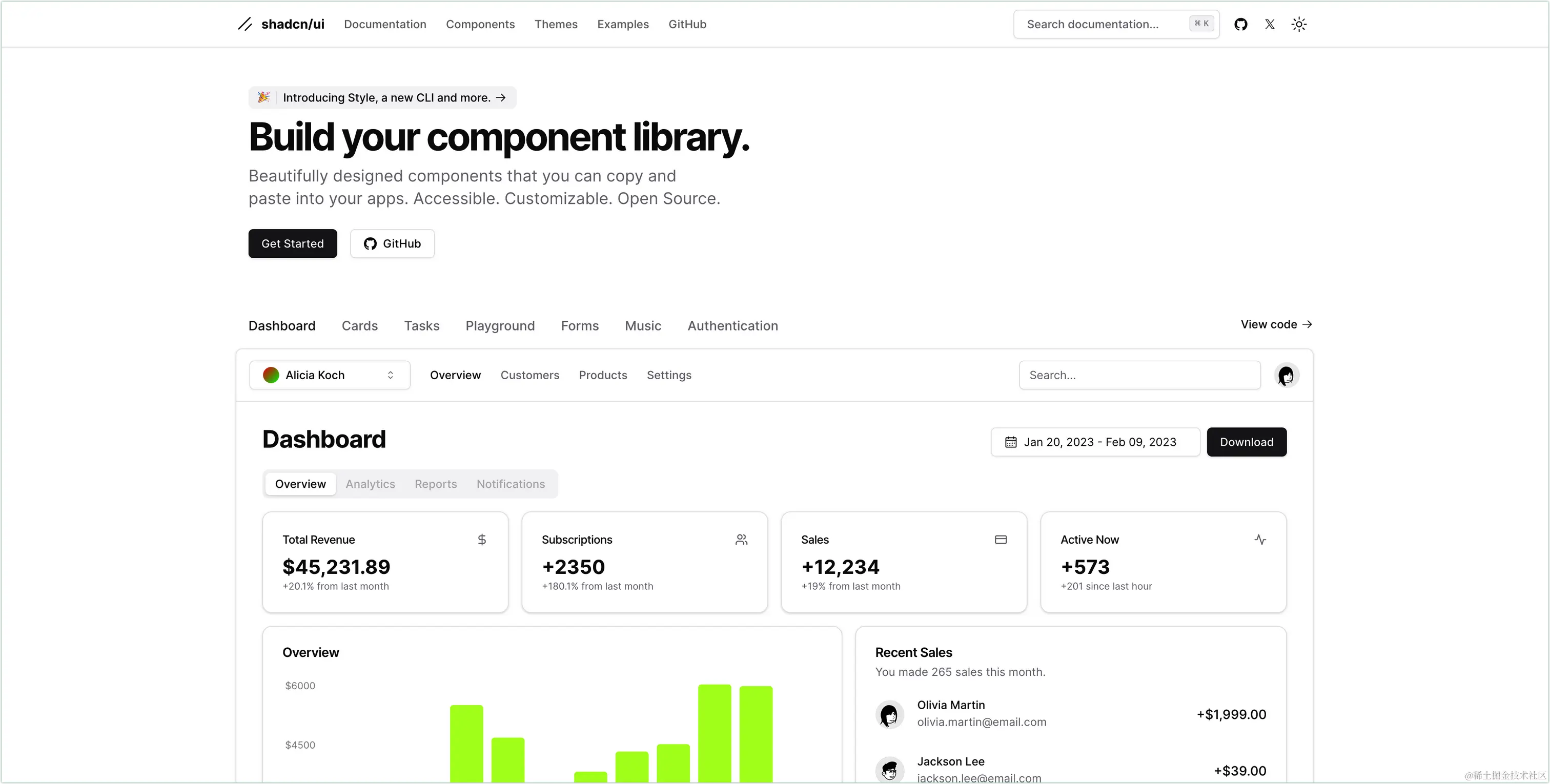Click the dashboard Search... input field
This screenshot has height=784, width=1550.
tap(1139, 376)
